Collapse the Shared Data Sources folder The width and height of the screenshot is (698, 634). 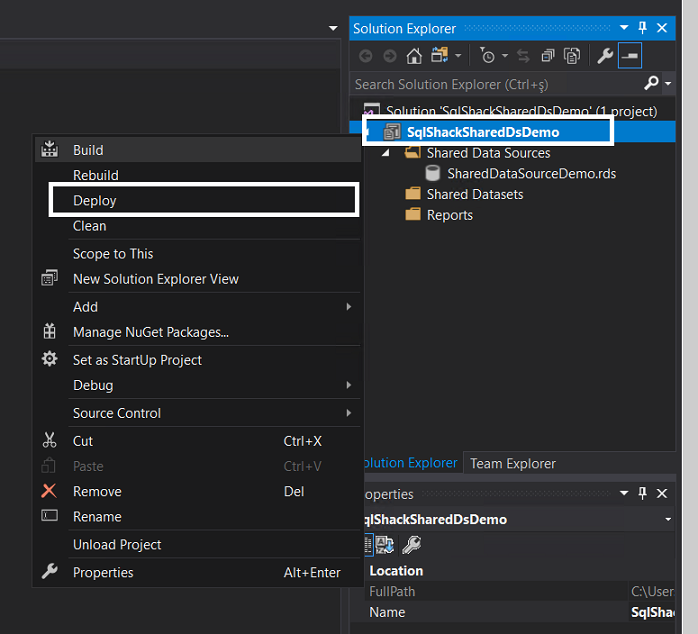387,153
